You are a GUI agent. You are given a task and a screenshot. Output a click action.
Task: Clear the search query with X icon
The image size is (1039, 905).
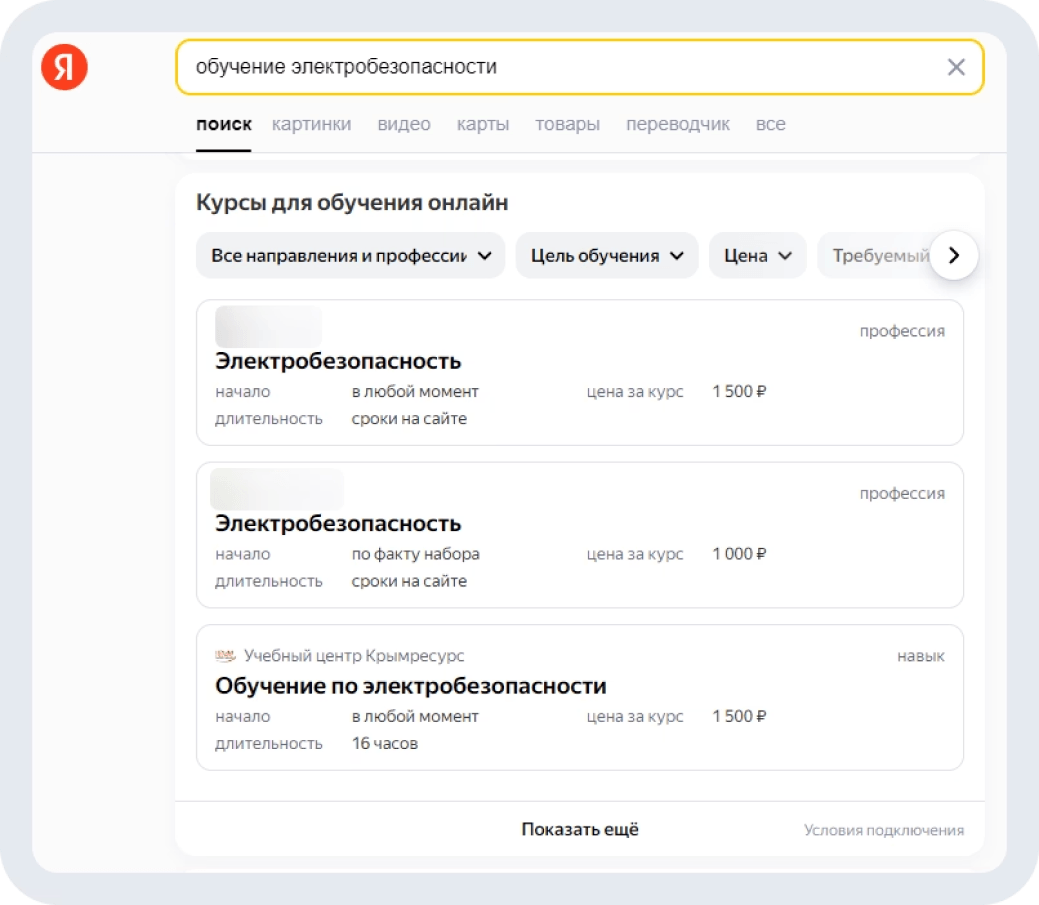(x=956, y=67)
